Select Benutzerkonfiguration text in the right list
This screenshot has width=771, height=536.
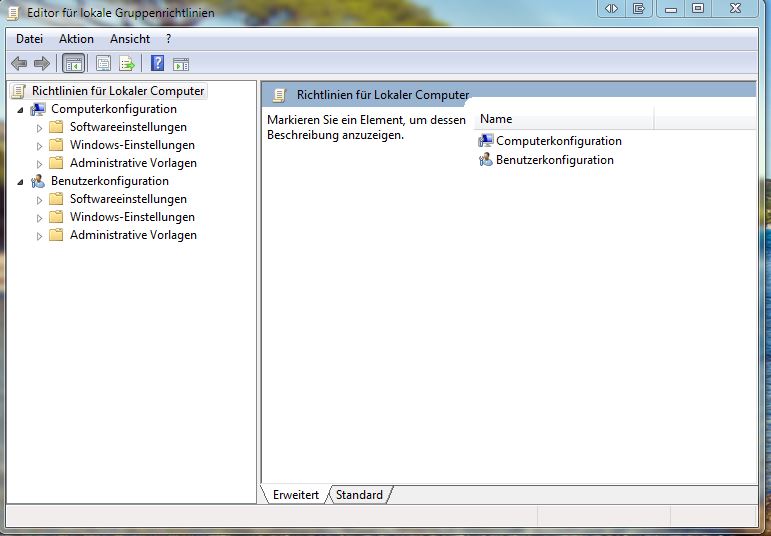pyautogui.click(x=555, y=160)
